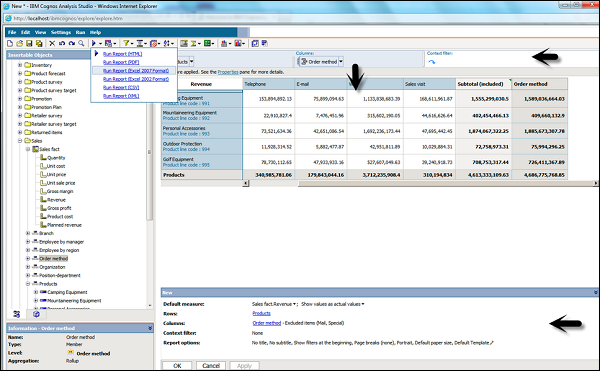
Task: Click the Properties link in info bar
Action: 228,72
